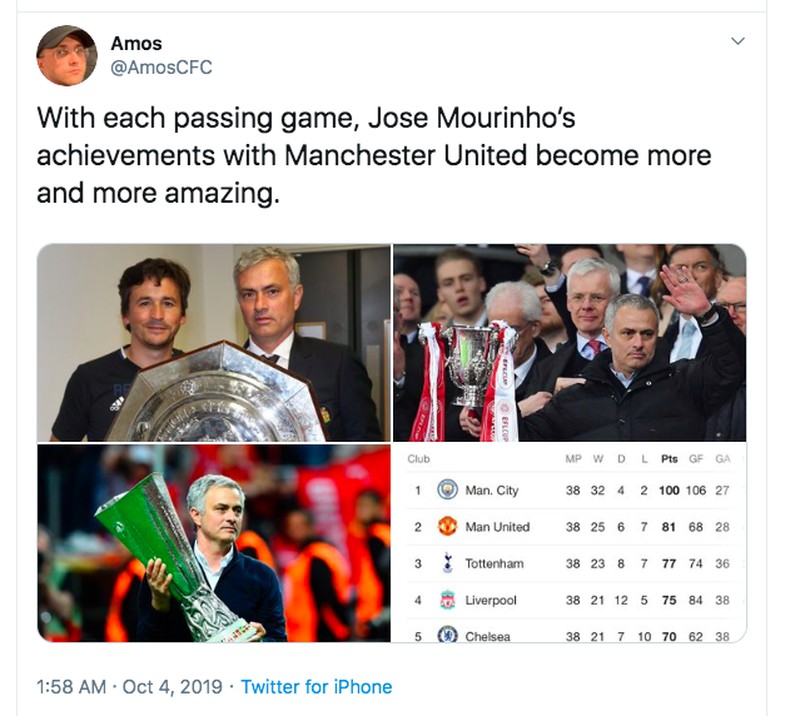Click the Chelsea club crest
800x716 pixels.
pos(447,635)
